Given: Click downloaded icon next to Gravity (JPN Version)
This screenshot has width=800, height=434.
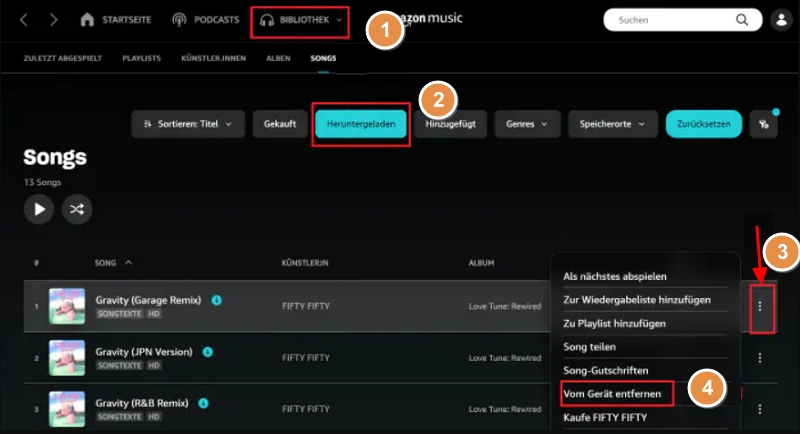Looking at the screenshot, I should point(208,352).
